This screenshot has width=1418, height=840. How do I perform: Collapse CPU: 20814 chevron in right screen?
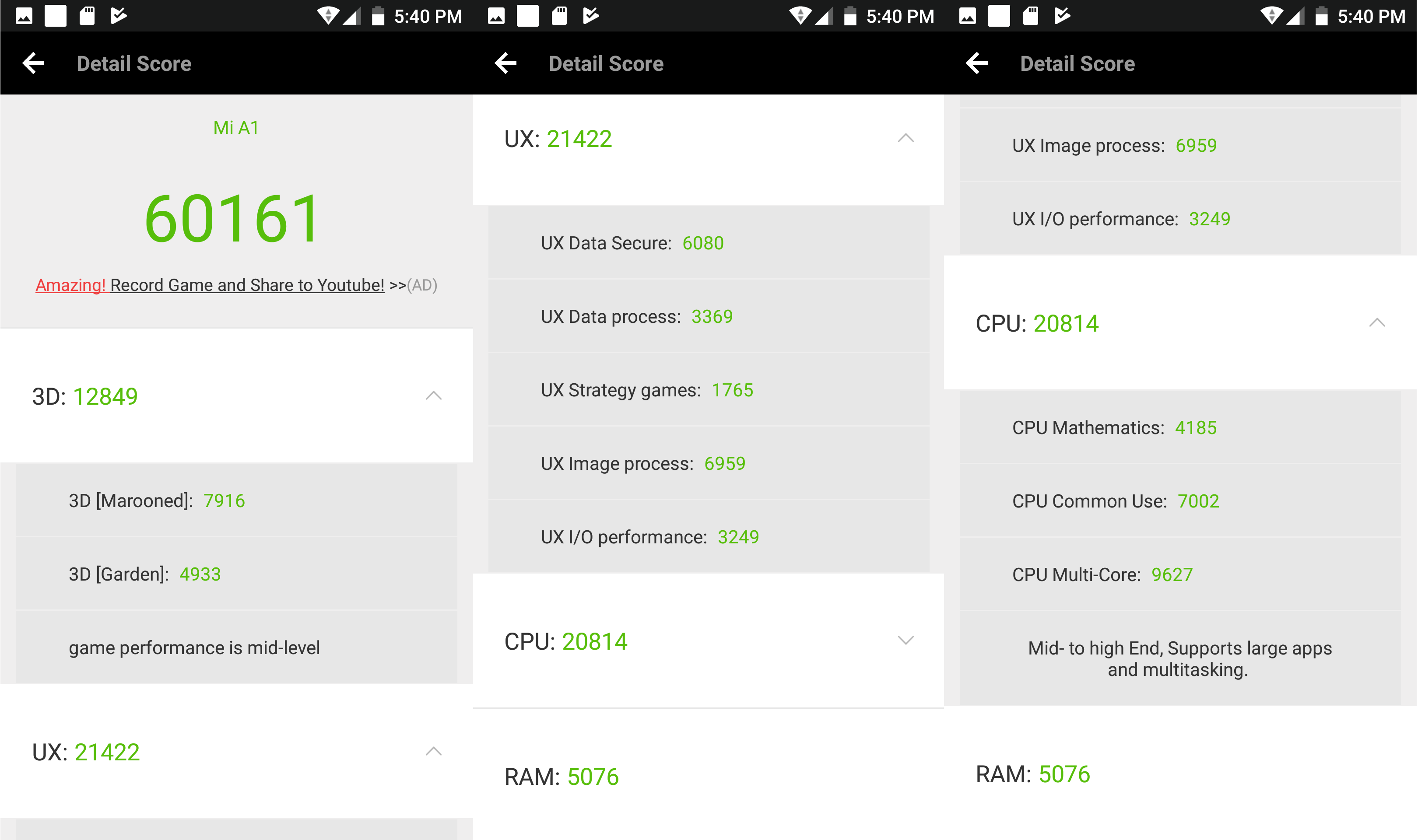point(1377,322)
